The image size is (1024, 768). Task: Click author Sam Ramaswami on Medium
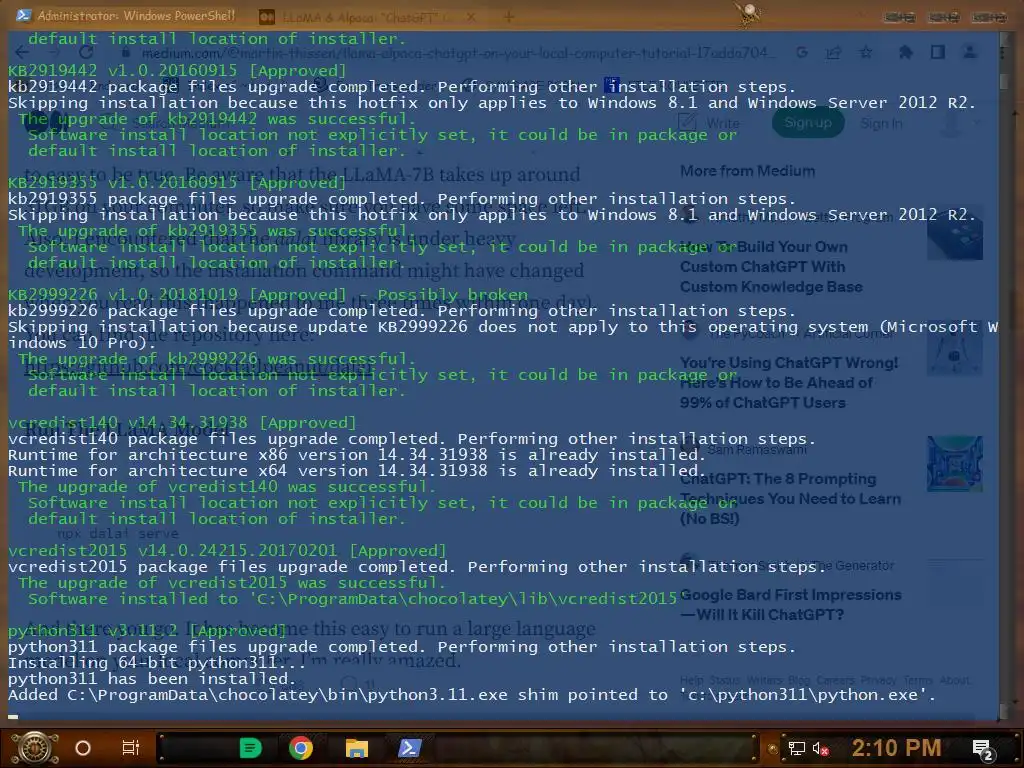pos(757,450)
